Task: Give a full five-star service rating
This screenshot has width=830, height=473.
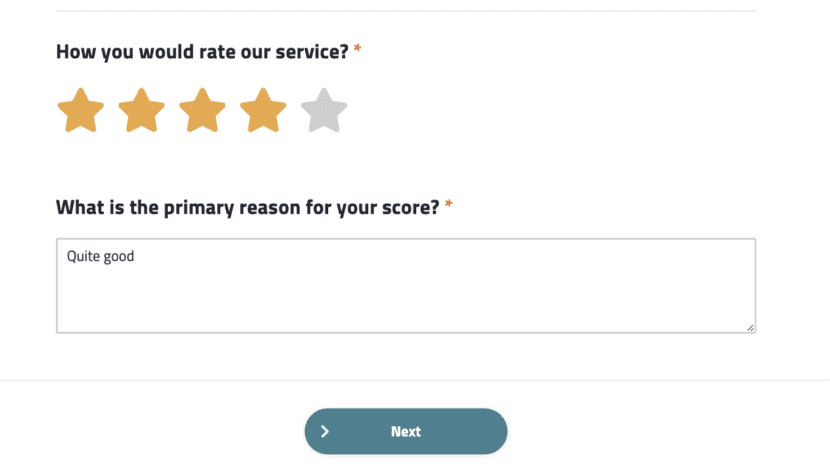Action: coord(324,111)
